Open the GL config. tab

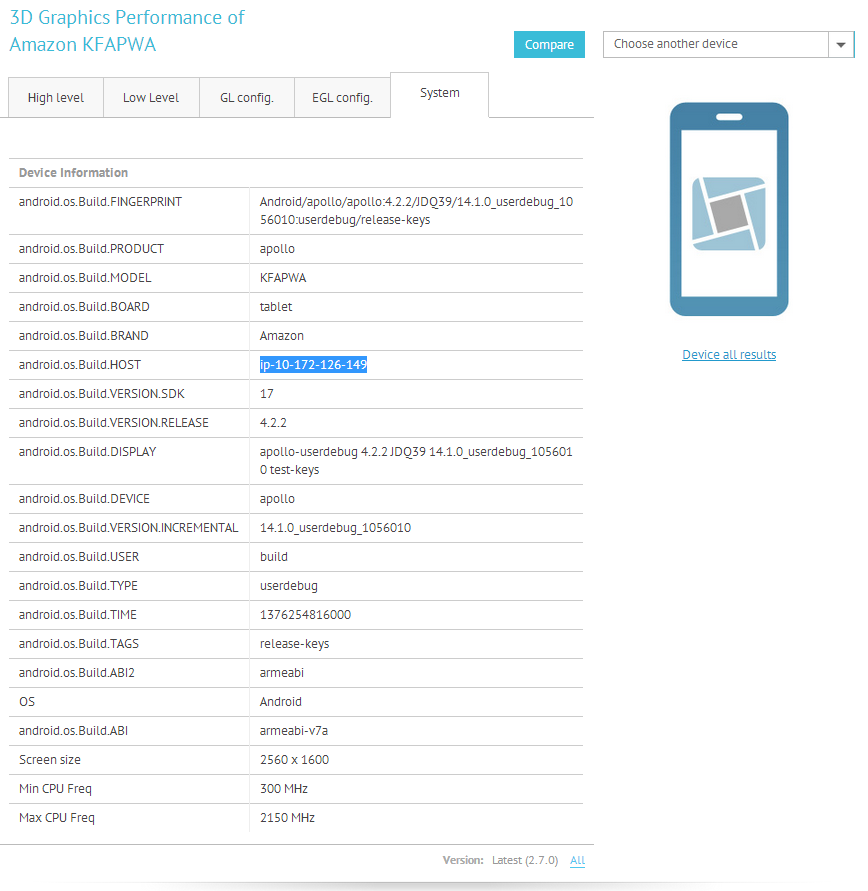[247, 98]
